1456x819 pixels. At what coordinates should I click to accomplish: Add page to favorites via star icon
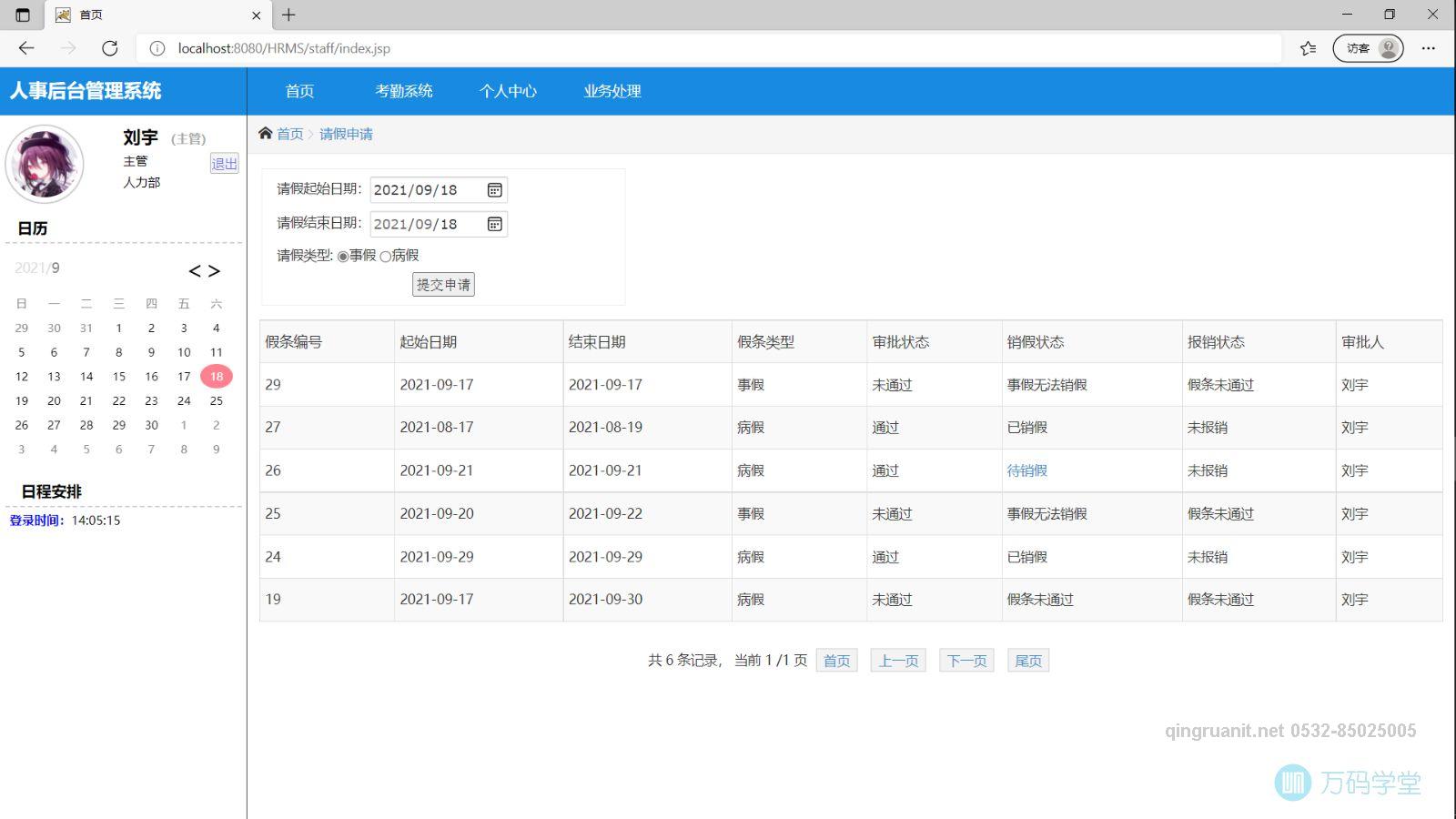click(1307, 48)
